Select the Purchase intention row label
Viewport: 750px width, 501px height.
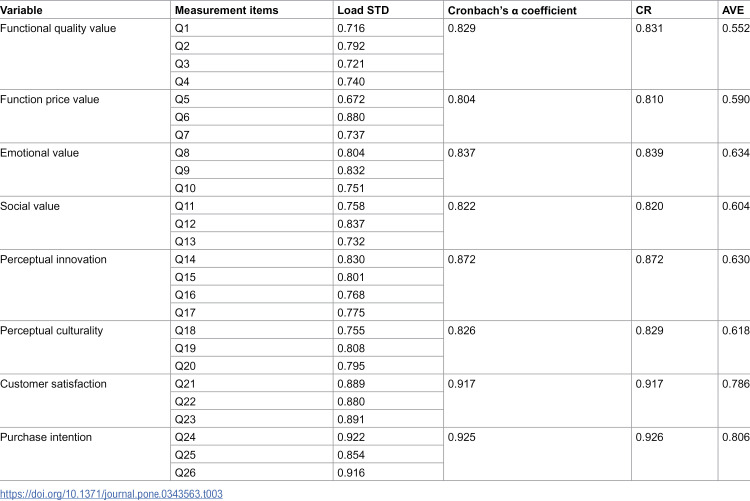[x=45, y=437]
